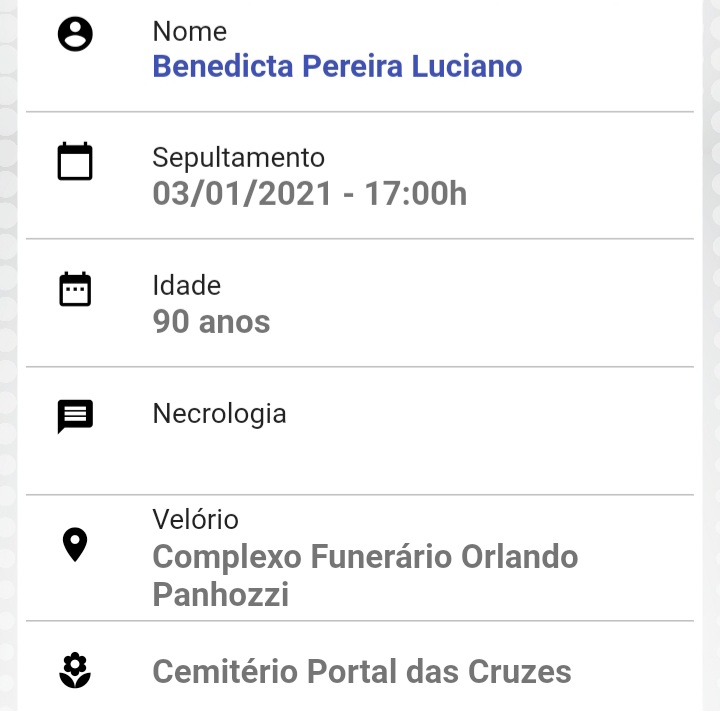Image resolution: width=720 pixels, height=711 pixels.
Task: Open the name link Benedicta Pereira Luciano
Action: [338, 66]
